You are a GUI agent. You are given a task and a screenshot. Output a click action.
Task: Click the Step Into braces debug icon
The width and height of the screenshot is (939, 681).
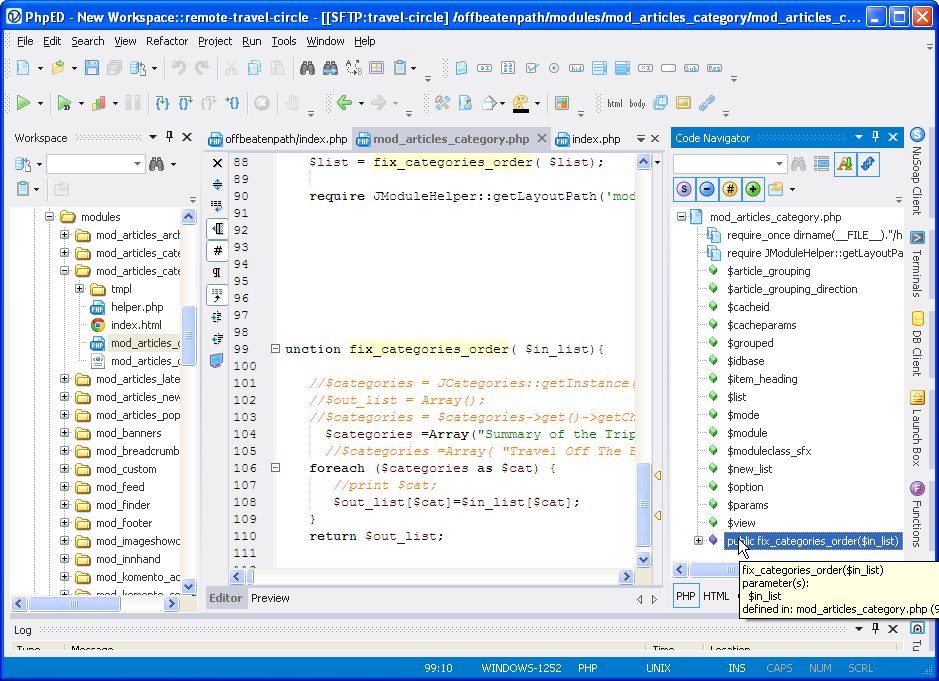click(160, 102)
